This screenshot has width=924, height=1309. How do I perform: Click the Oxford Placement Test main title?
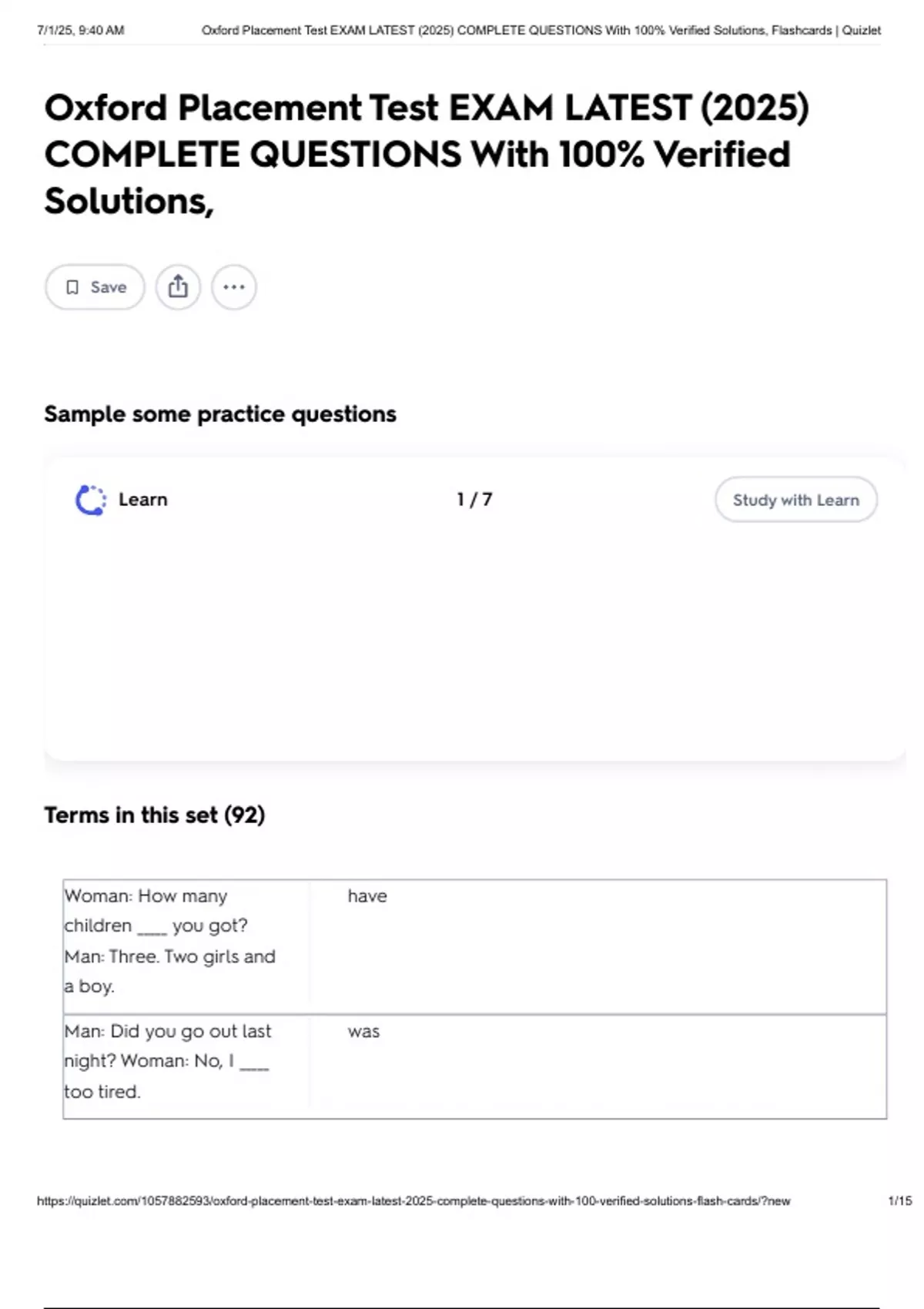[426, 154]
